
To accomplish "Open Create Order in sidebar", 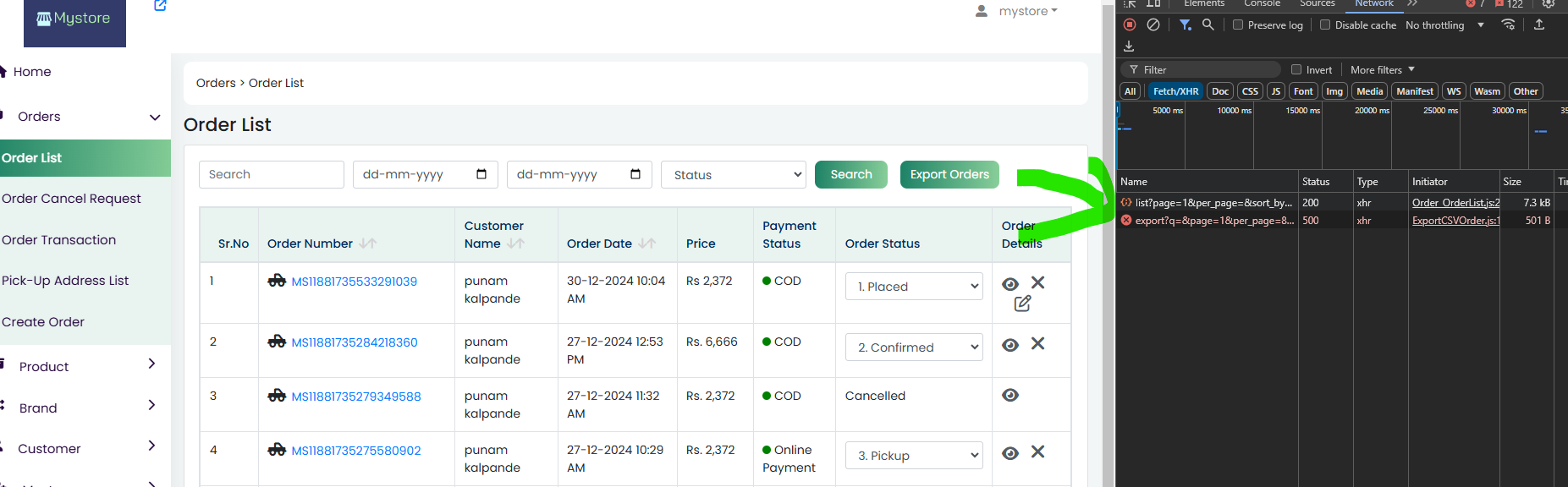I will coord(43,321).
